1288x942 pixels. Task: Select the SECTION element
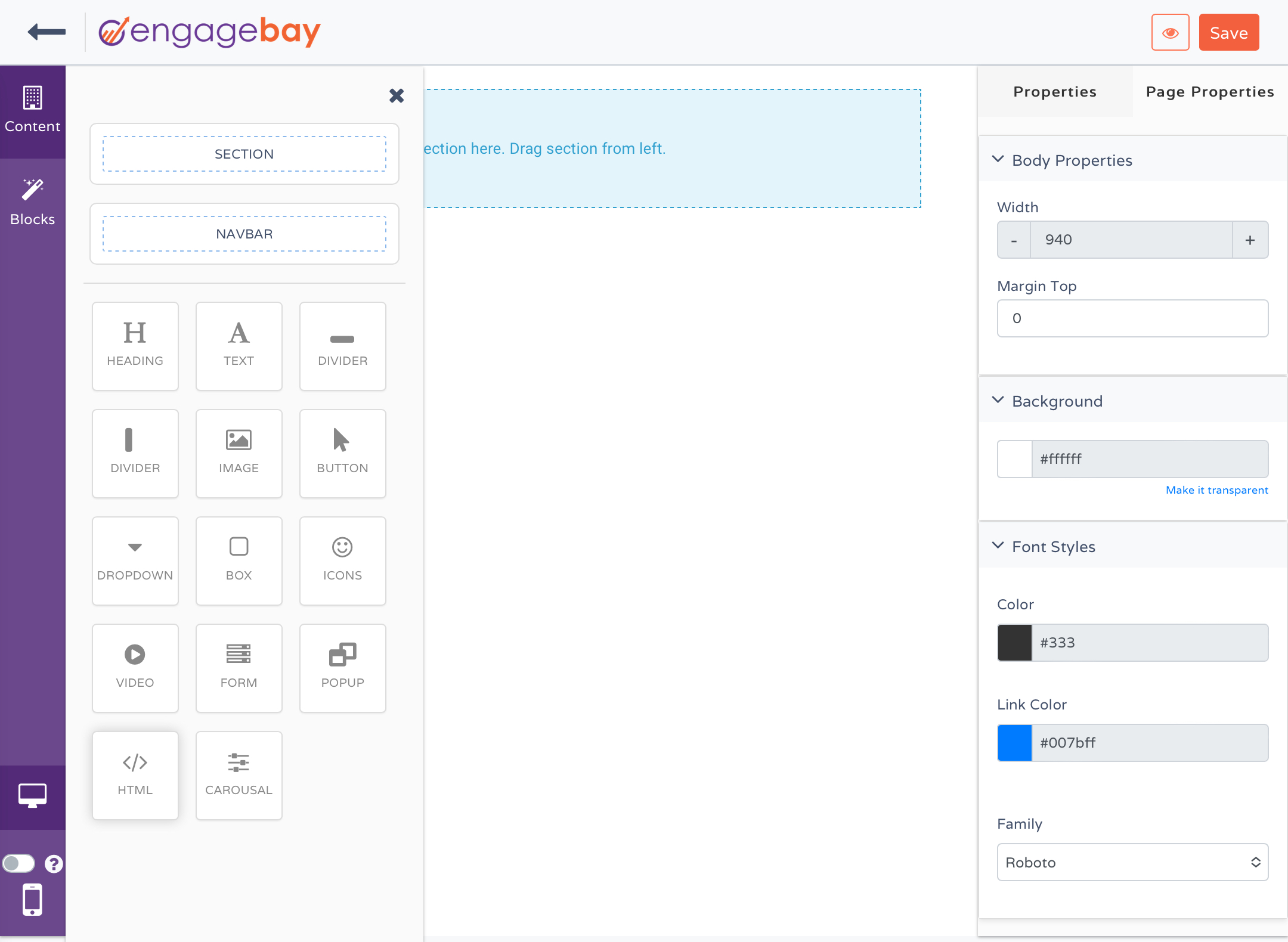point(244,154)
